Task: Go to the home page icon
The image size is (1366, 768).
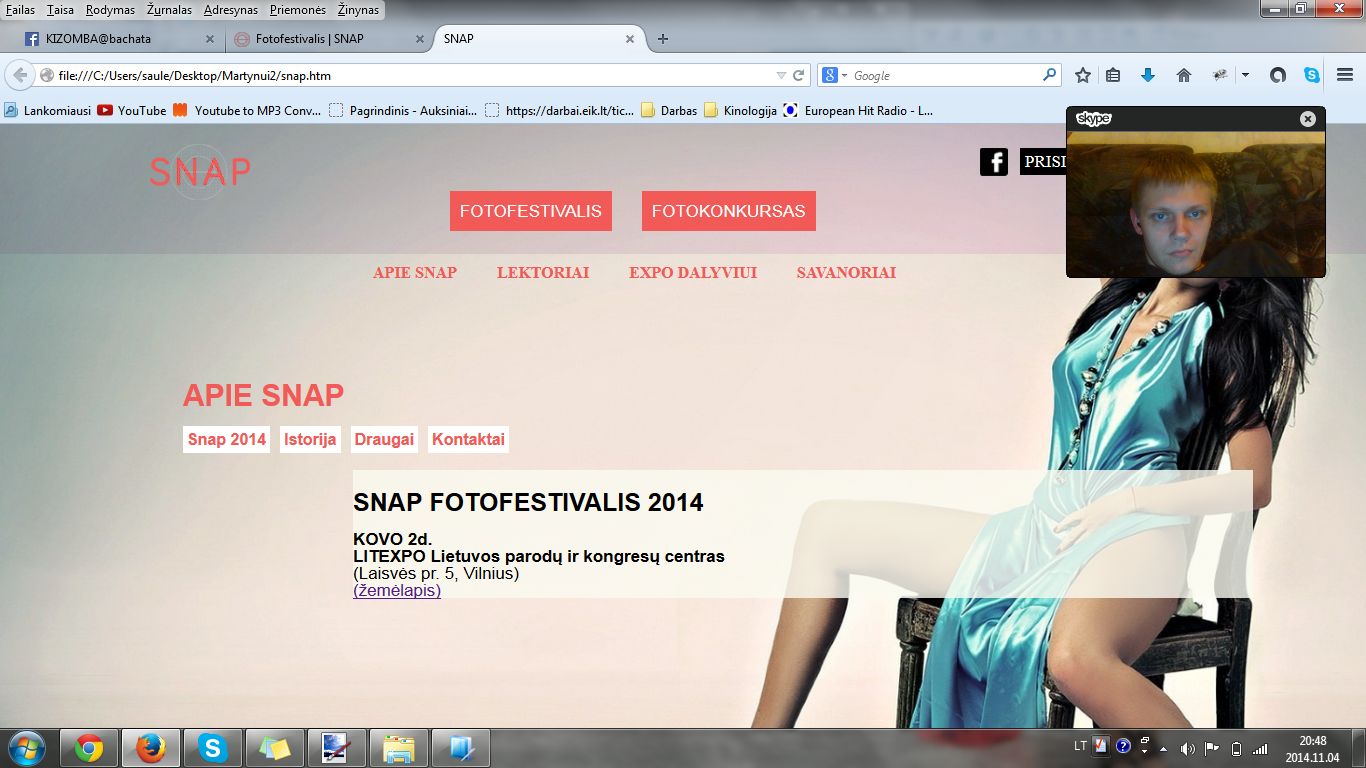Action: 1184,75
